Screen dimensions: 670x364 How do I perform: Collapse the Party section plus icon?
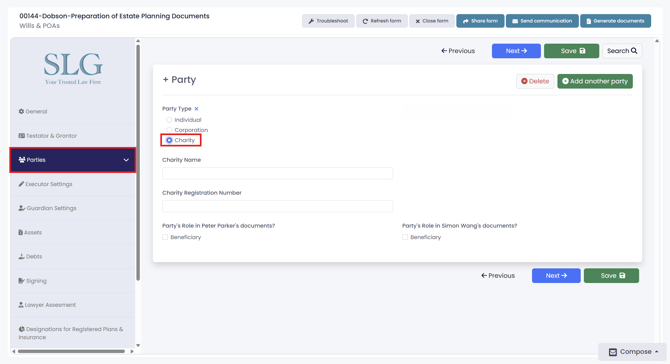coord(165,80)
